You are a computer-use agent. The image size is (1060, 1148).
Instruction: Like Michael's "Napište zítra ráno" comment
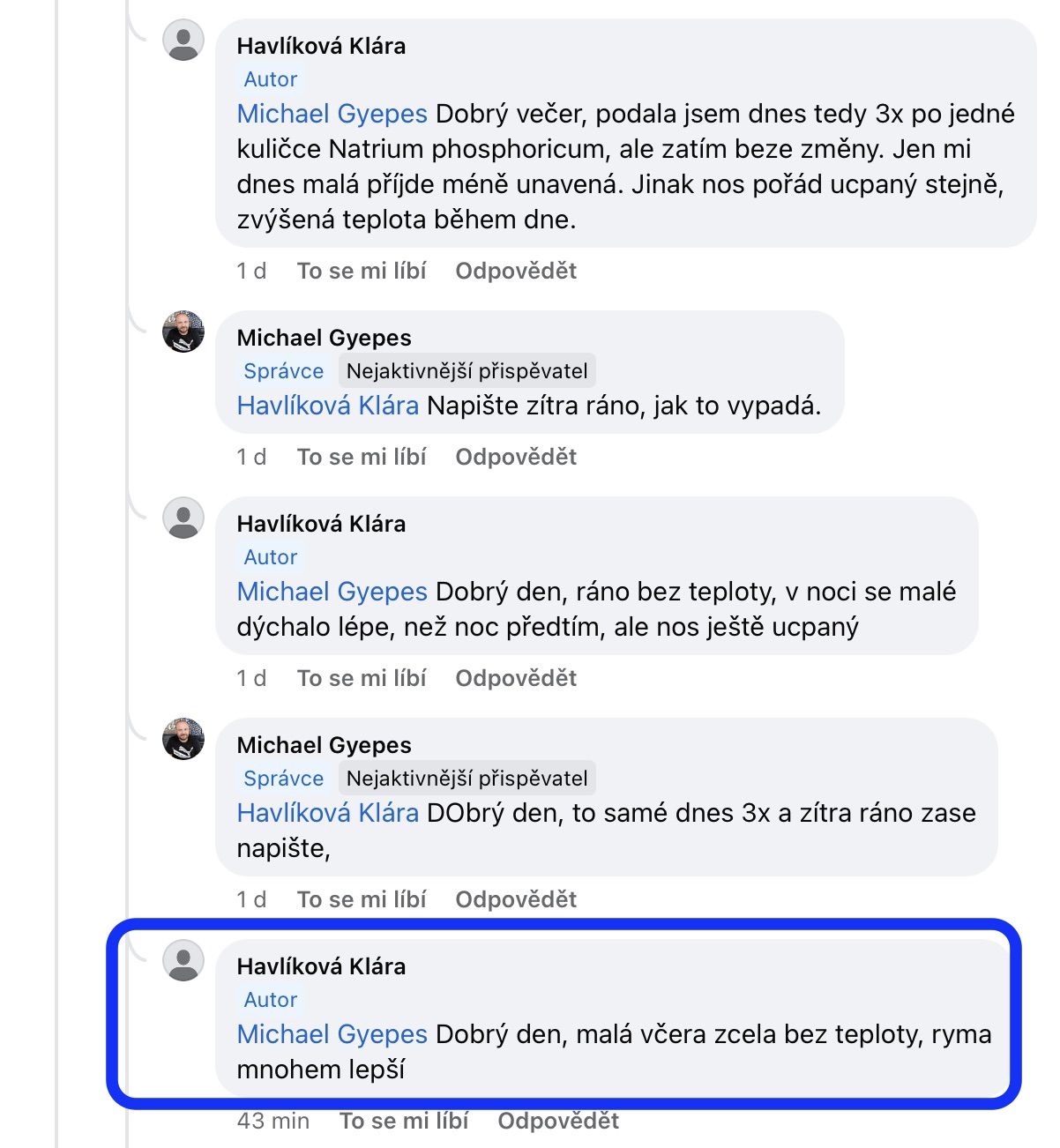click(362, 457)
